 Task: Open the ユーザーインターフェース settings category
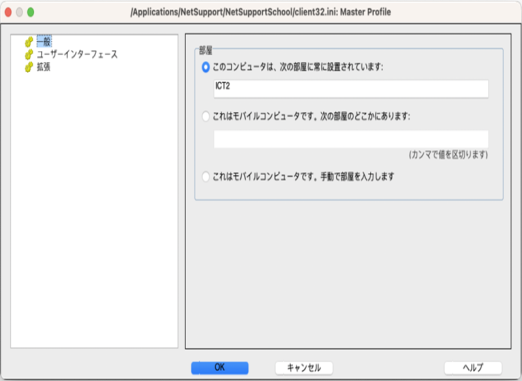point(77,54)
